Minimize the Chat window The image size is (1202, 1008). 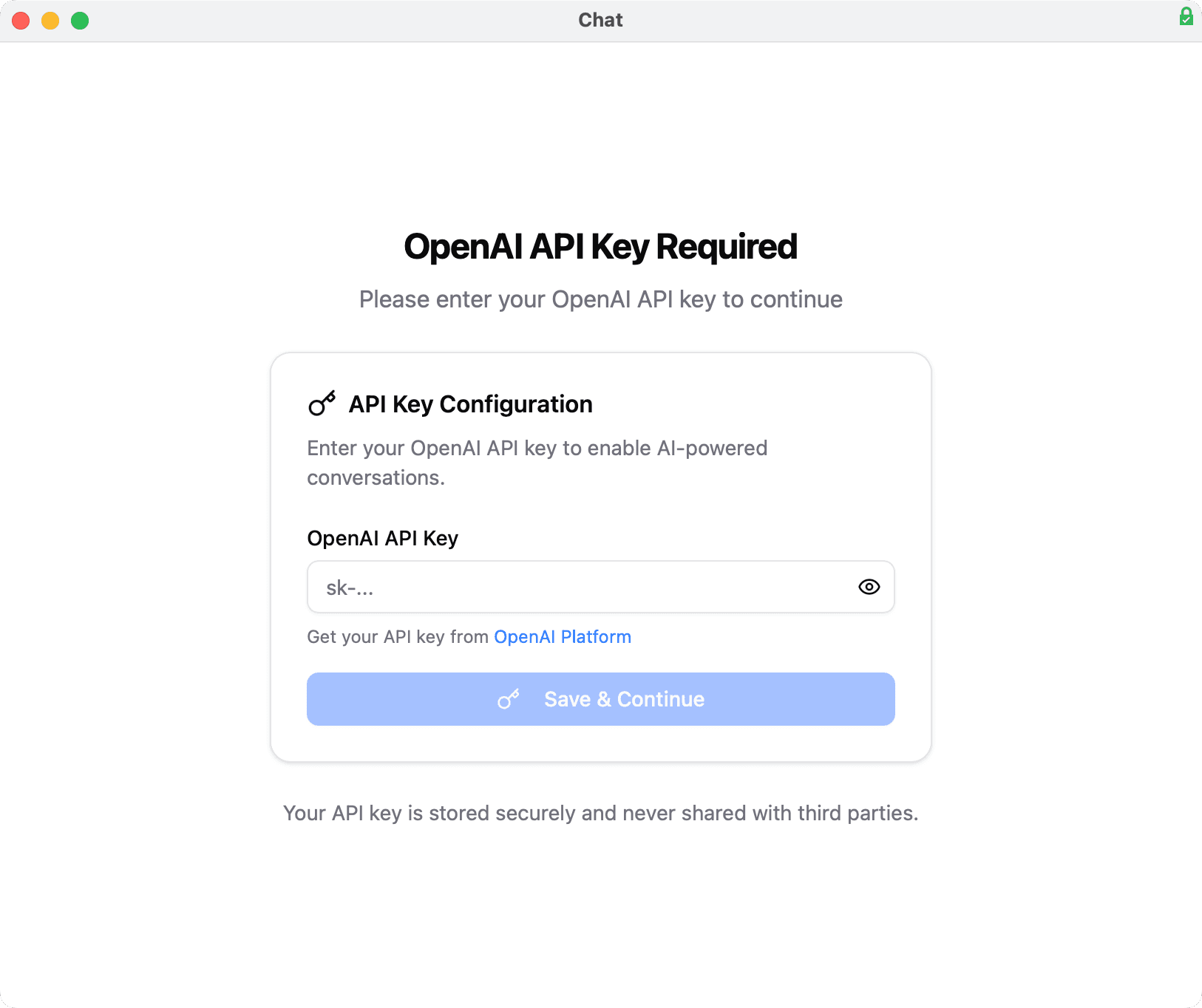50,20
